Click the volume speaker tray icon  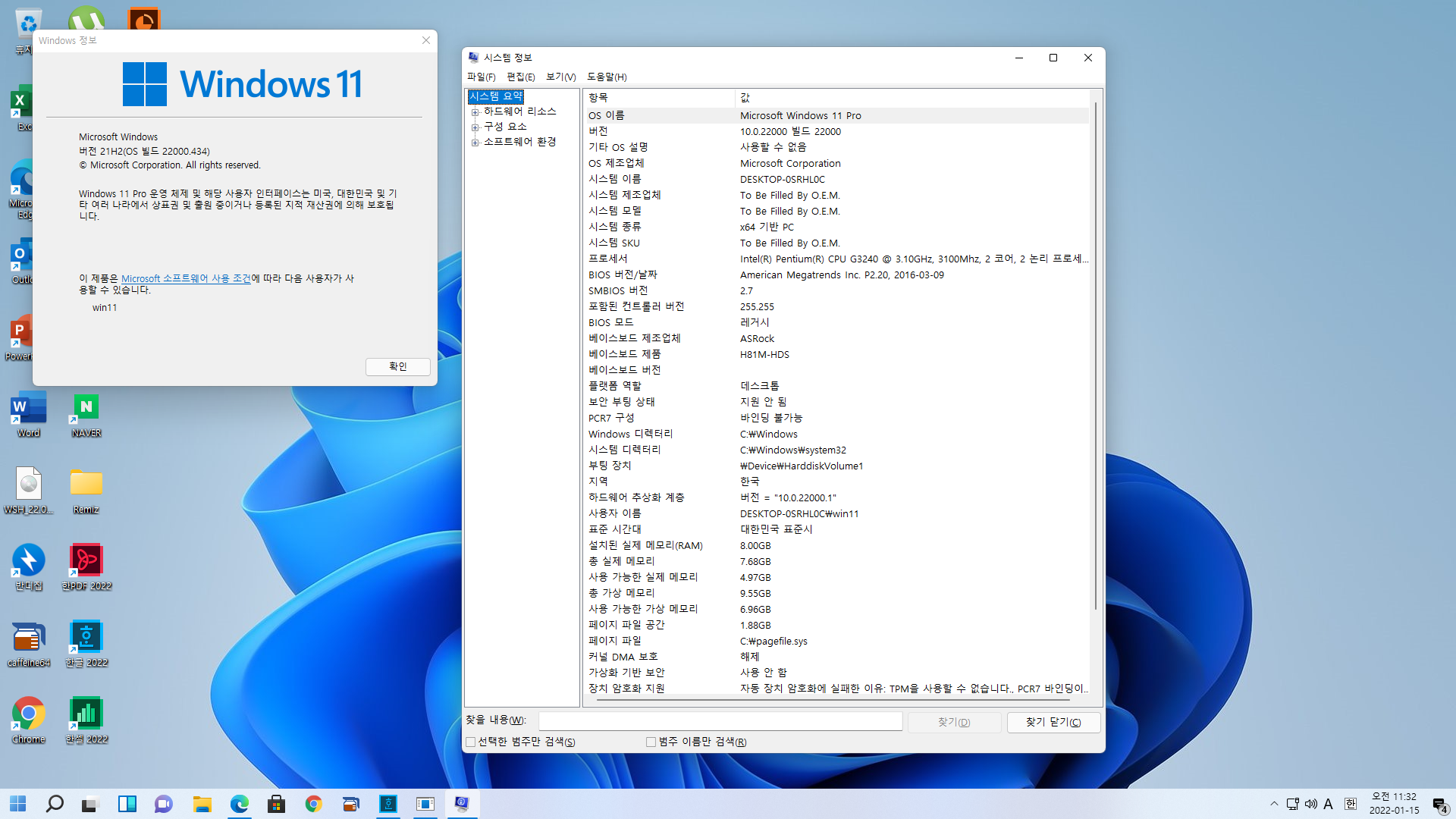click(x=1310, y=804)
